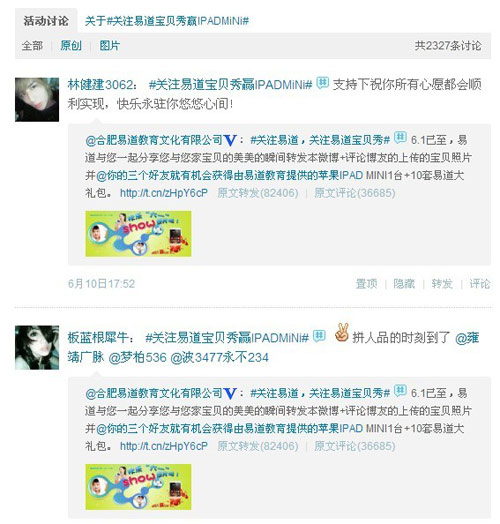Open 板蓝根犀牛's avatar picture
Viewport: 500px width, 524px height.
[x=37, y=347]
